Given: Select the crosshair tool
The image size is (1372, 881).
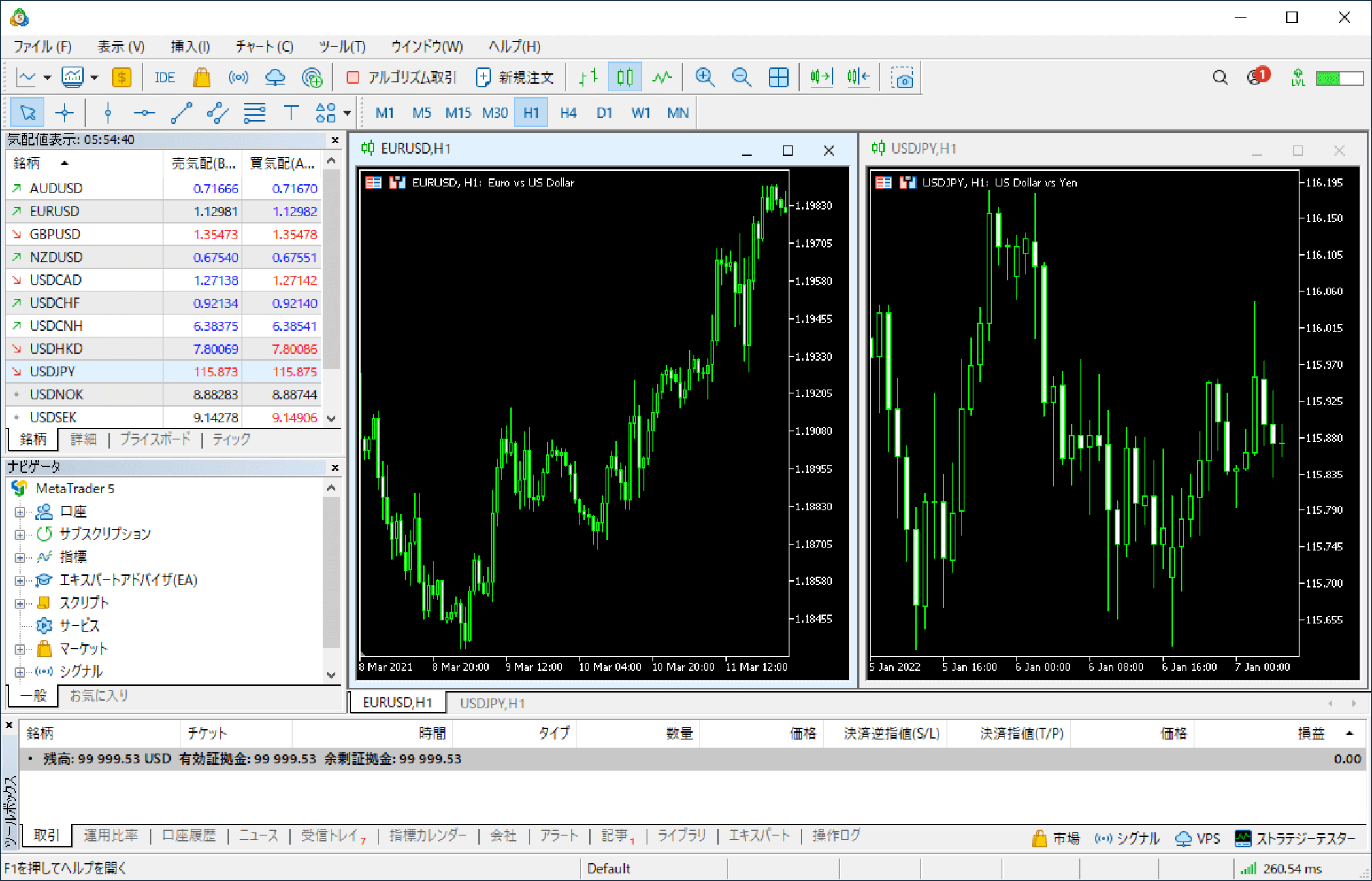Looking at the screenshot, I should click(65, 113).
